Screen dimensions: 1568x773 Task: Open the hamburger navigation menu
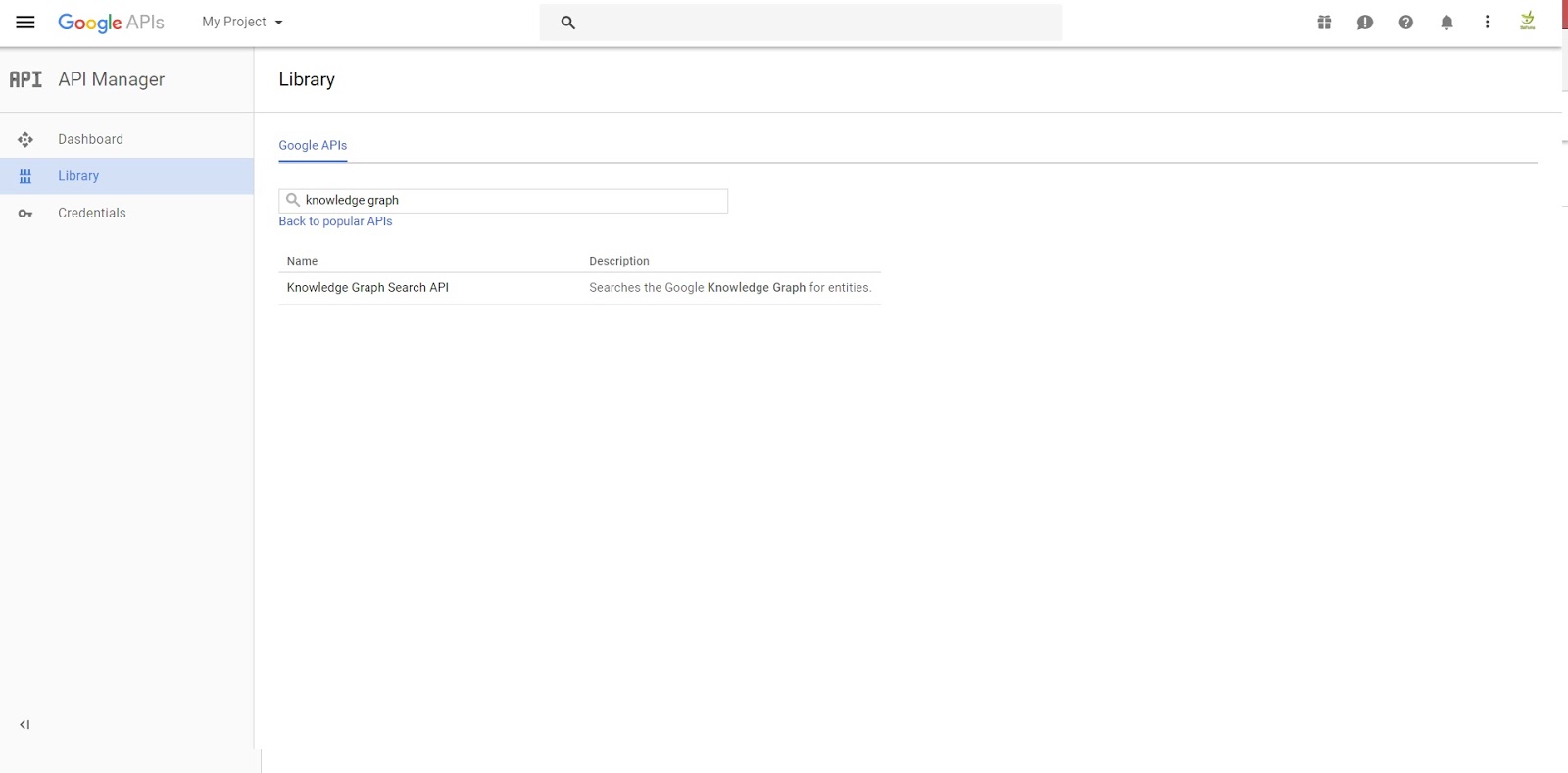[x=25, y=22]
